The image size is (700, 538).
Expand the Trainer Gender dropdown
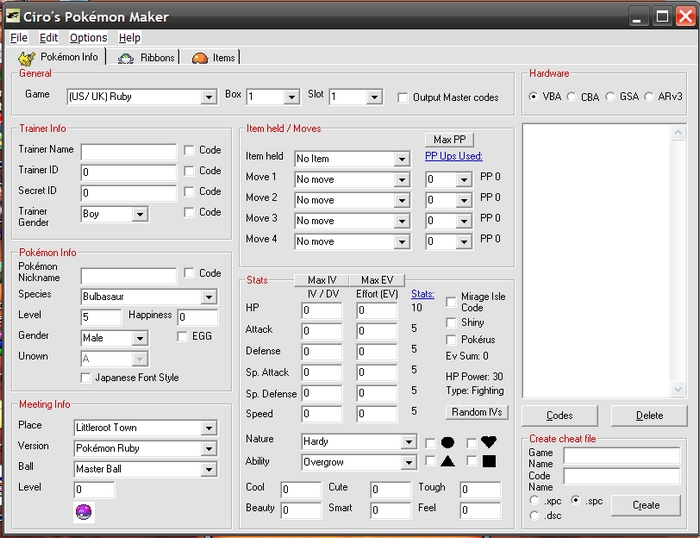coord(140,214)
